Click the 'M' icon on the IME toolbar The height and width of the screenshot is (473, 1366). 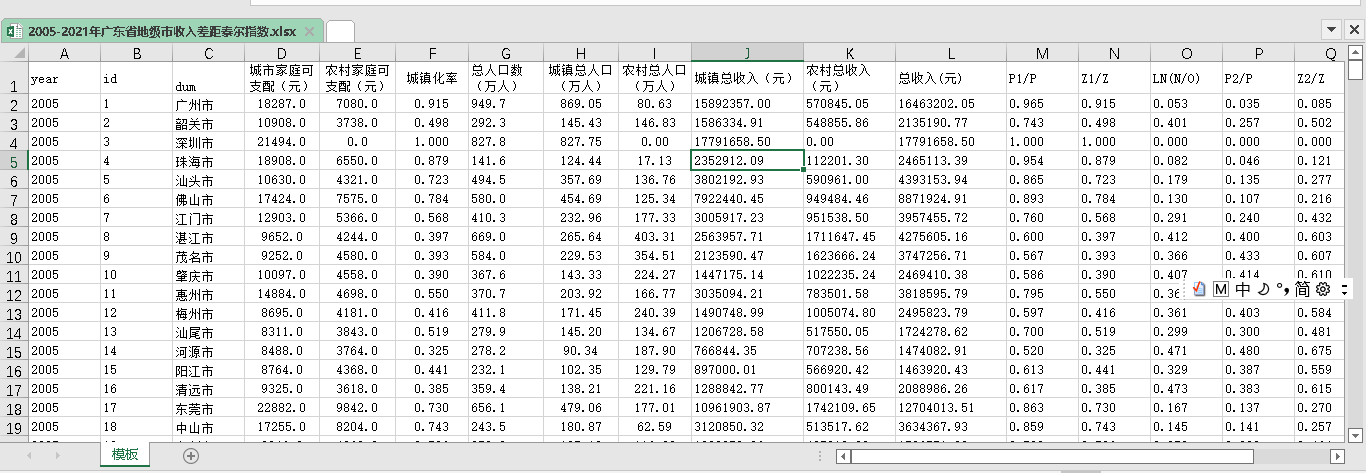[1221, 289]
